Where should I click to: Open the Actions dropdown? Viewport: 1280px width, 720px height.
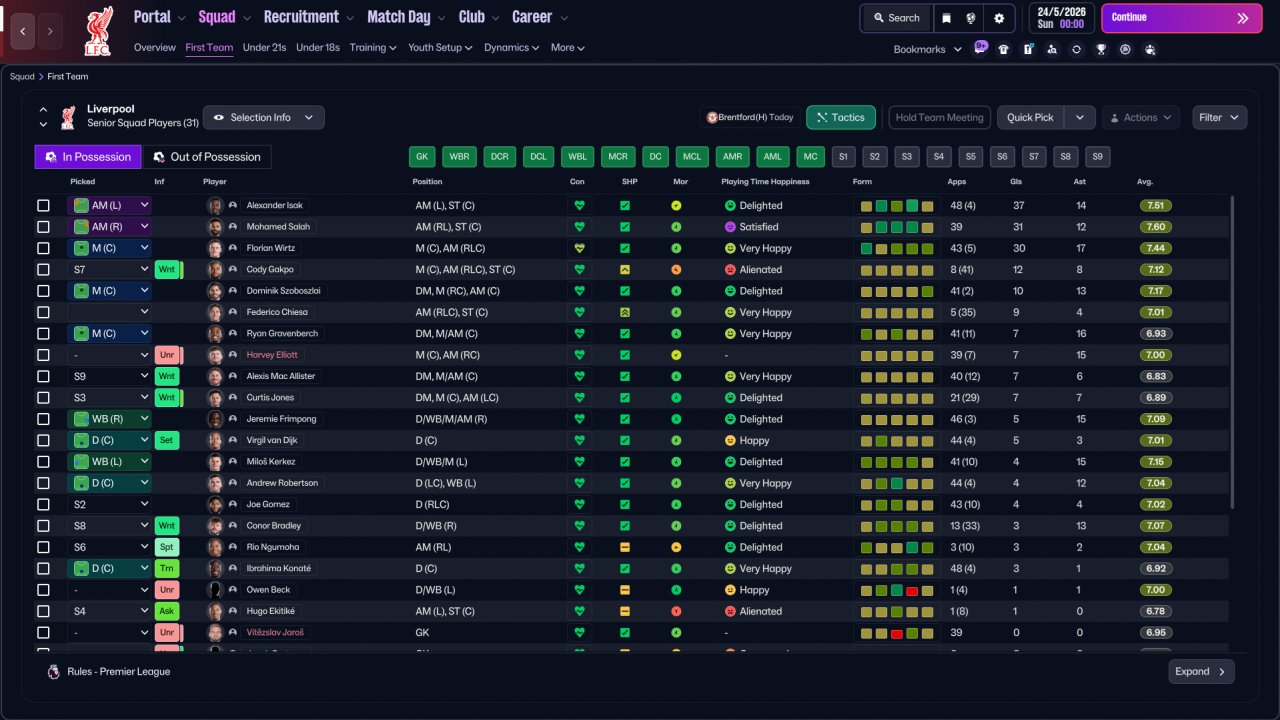pos(1141,118)
